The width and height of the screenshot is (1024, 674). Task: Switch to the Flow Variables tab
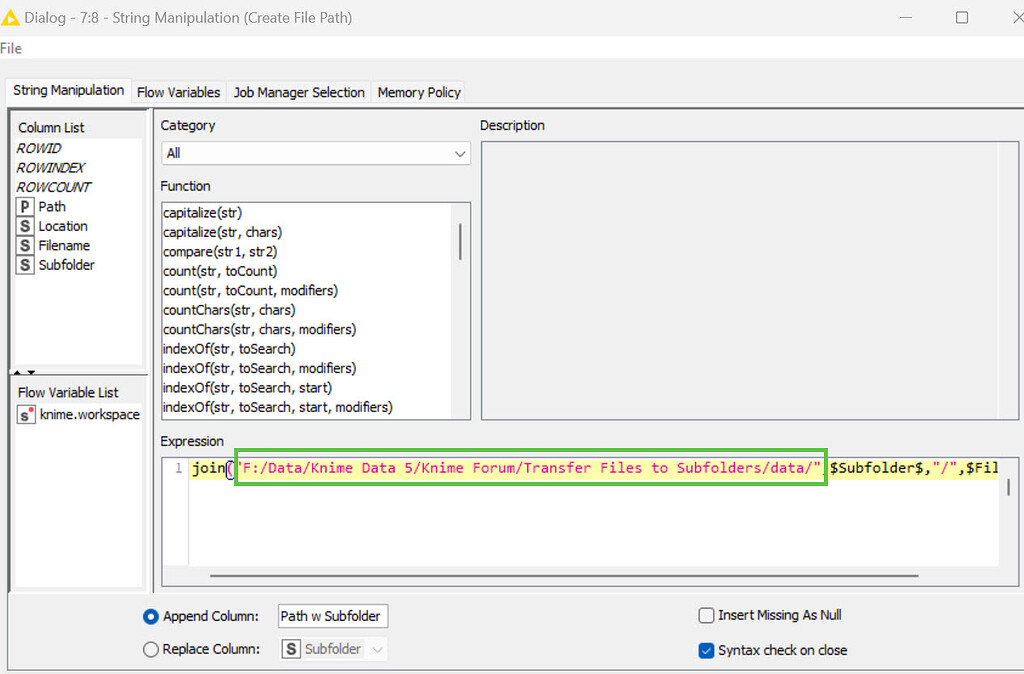[x=178, y=91]
